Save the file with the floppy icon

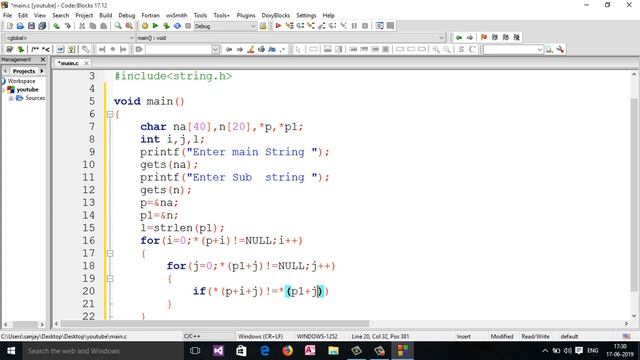[x=31, y=26]
